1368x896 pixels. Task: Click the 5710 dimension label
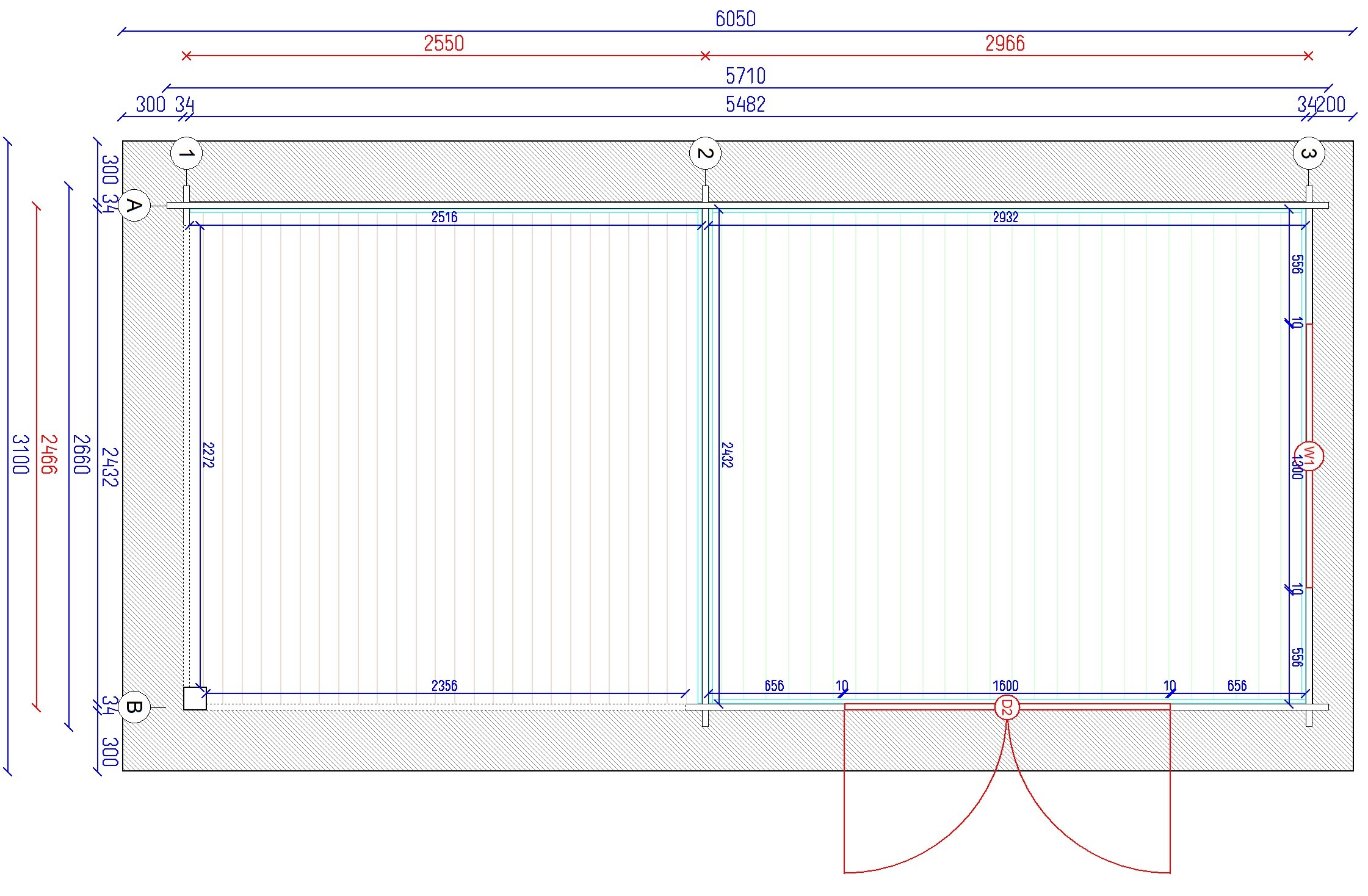(745, 76)
